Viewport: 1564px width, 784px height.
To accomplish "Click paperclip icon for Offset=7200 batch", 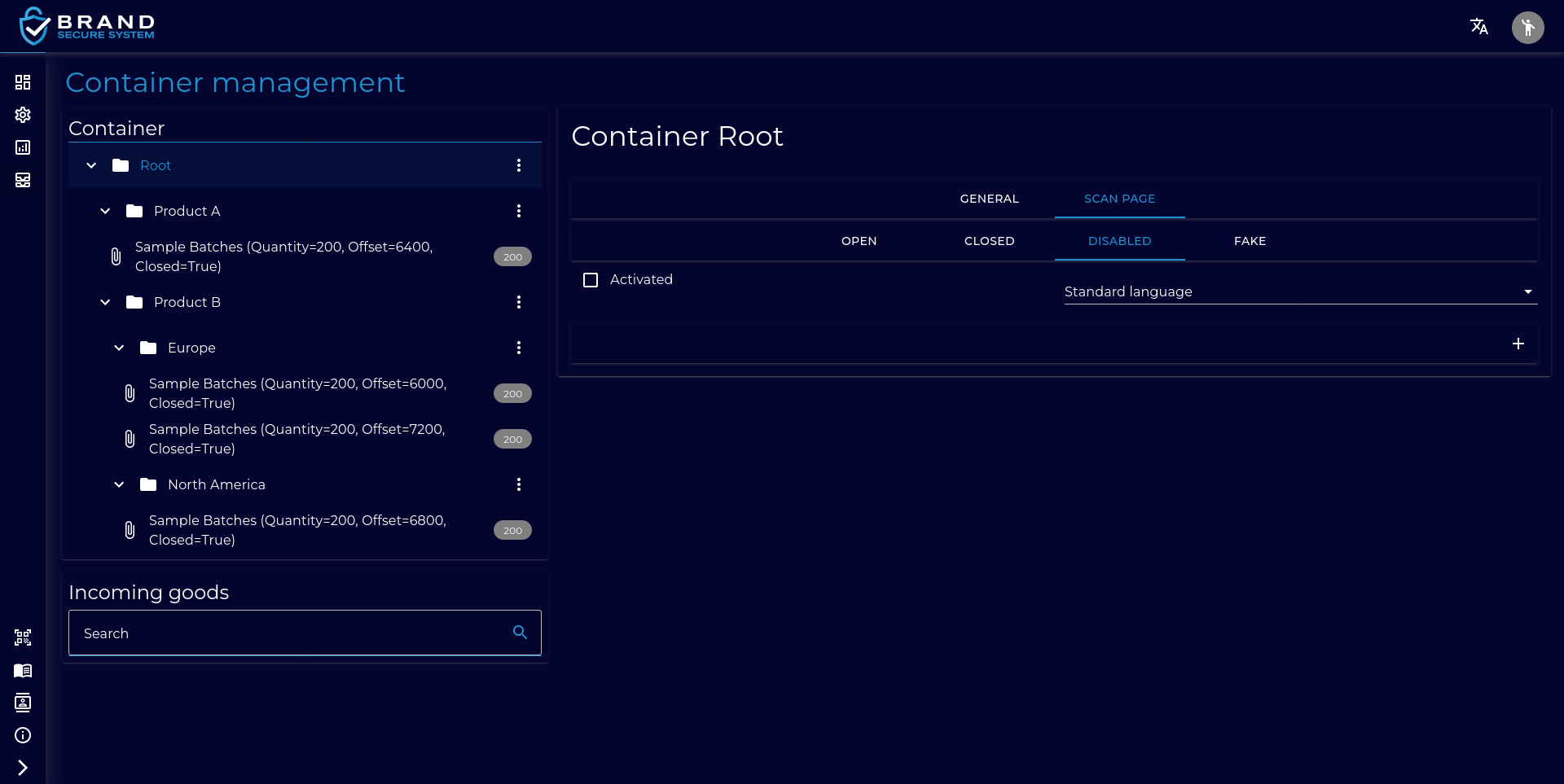I will [x=130, y=439].
